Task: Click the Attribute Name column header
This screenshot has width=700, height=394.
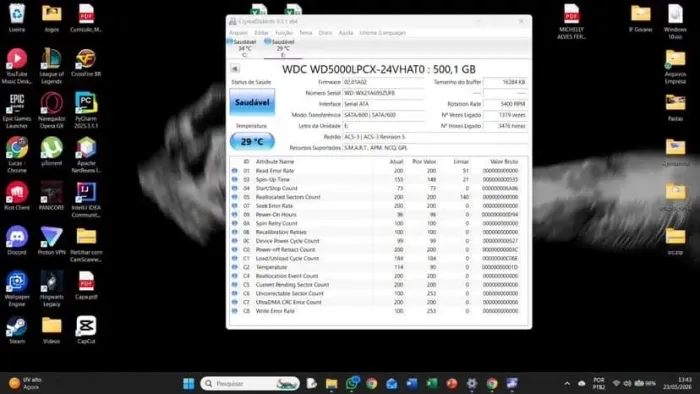Action: pyautogui.click(x=275, y=162)
